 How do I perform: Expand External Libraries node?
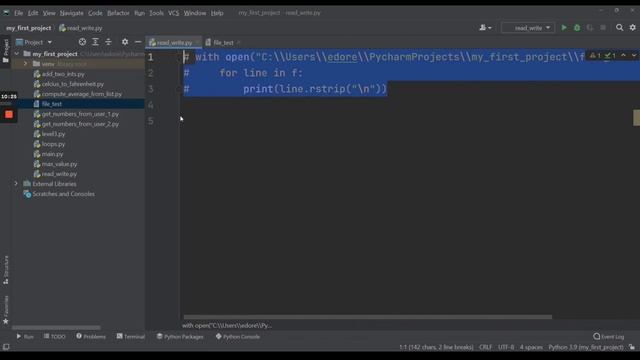16,184
